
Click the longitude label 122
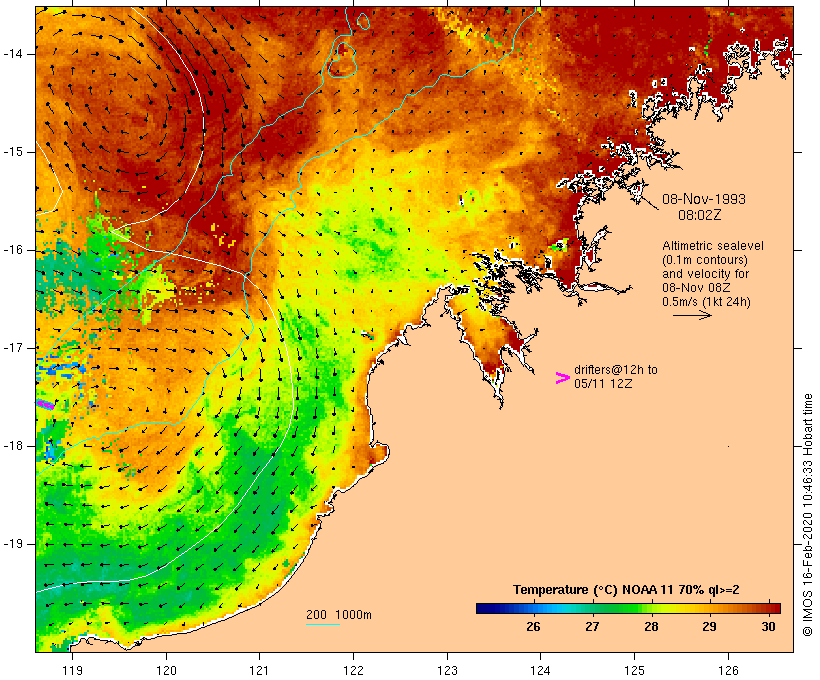[x=354, y=671]
